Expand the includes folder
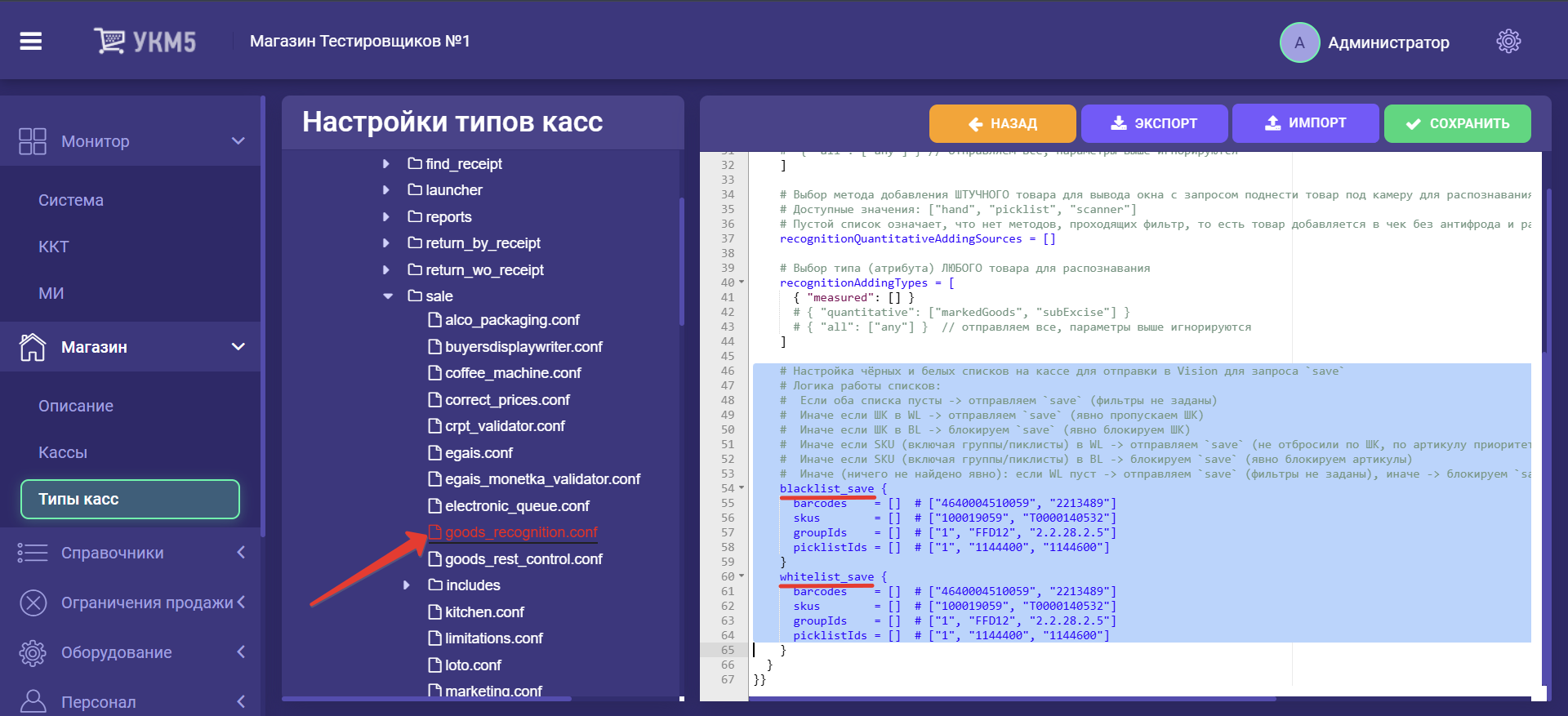The width and height of the screenshot is (1568, 716). (x=407, y=585)
